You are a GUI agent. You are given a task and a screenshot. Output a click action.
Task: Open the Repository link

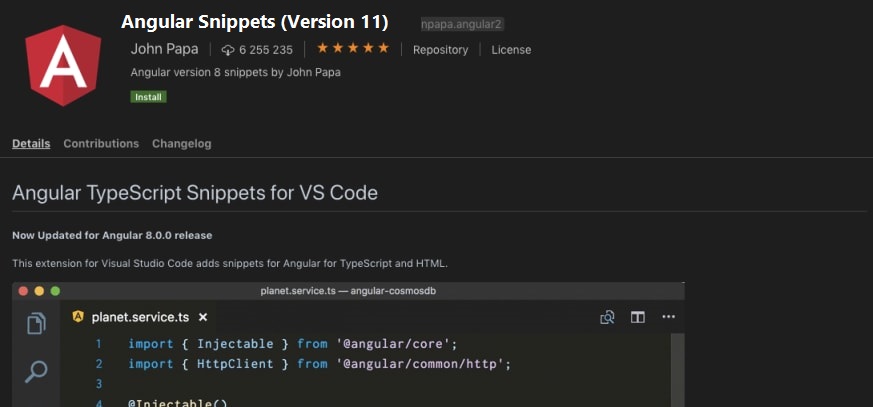[x=440, y=50]
